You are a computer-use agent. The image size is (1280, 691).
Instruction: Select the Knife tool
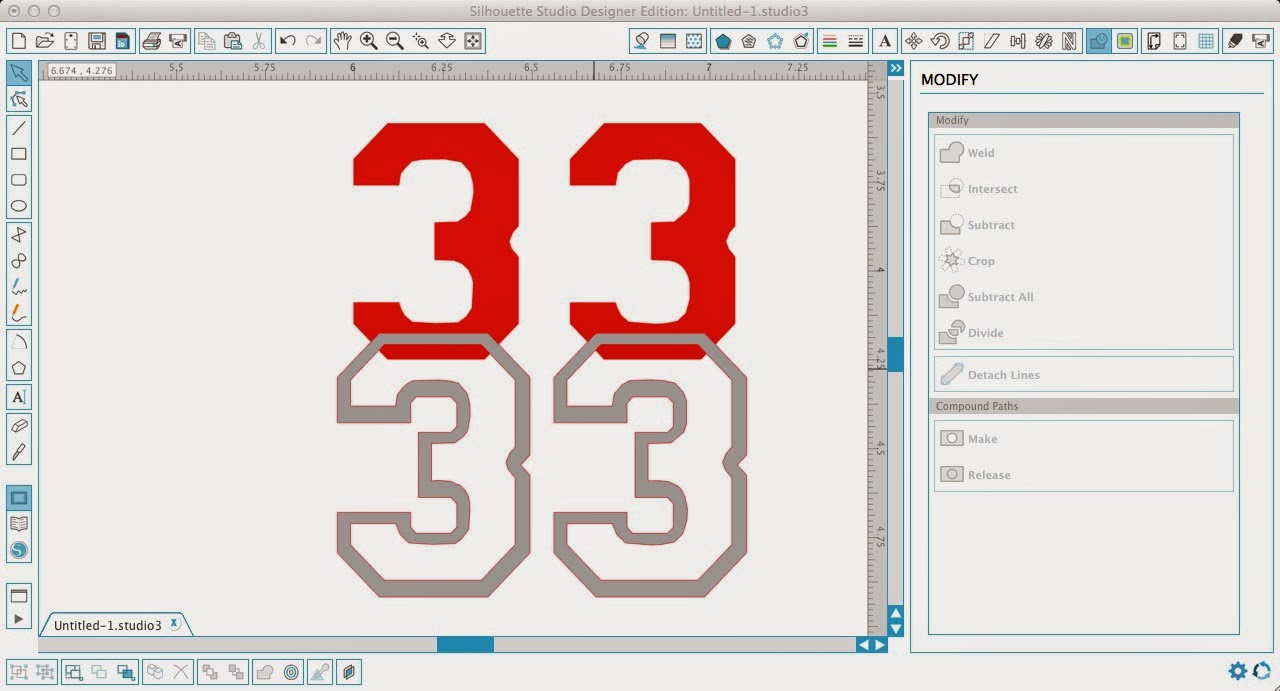pyautogui.click(x=19, y=452)
